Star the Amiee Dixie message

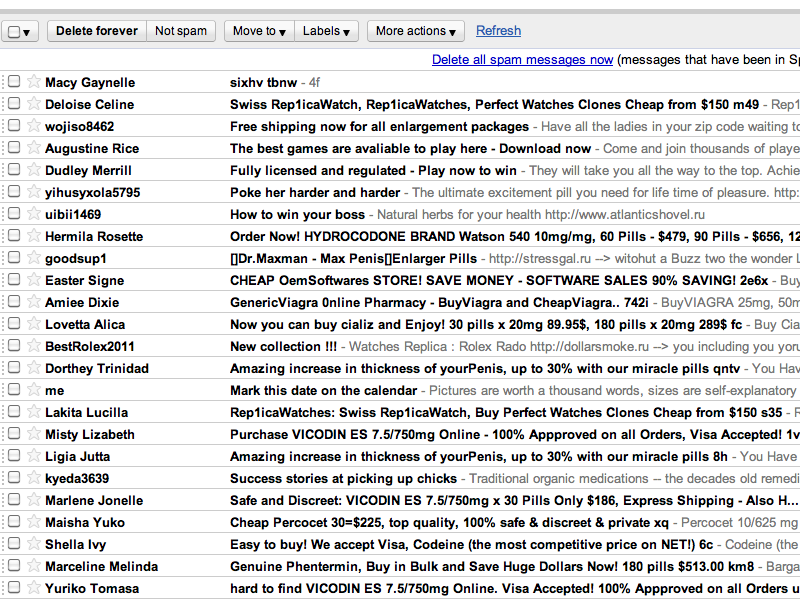[x=34, y=301]
